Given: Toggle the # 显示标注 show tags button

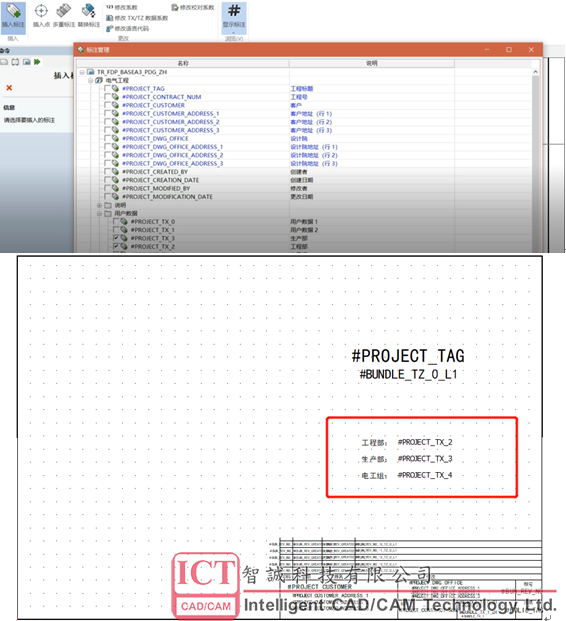Looking at the screenshot, I should coord(234,15).
